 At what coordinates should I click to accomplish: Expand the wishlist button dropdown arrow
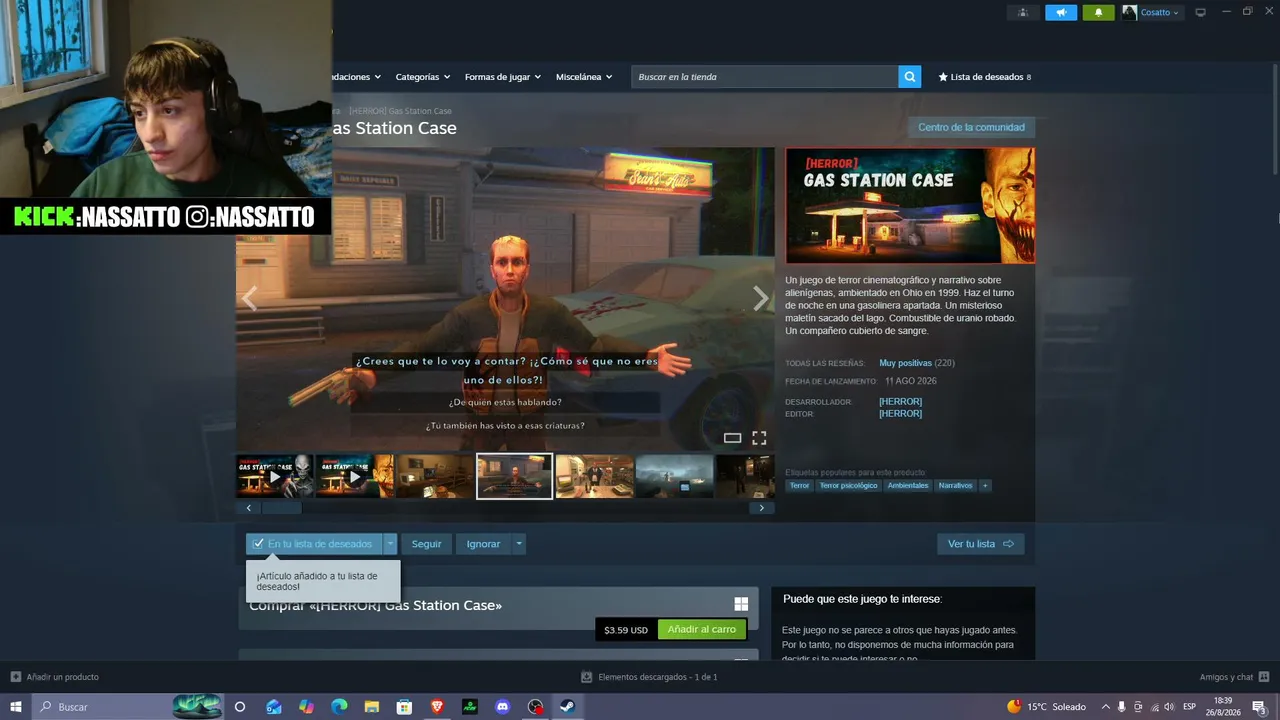pos(390,544)
